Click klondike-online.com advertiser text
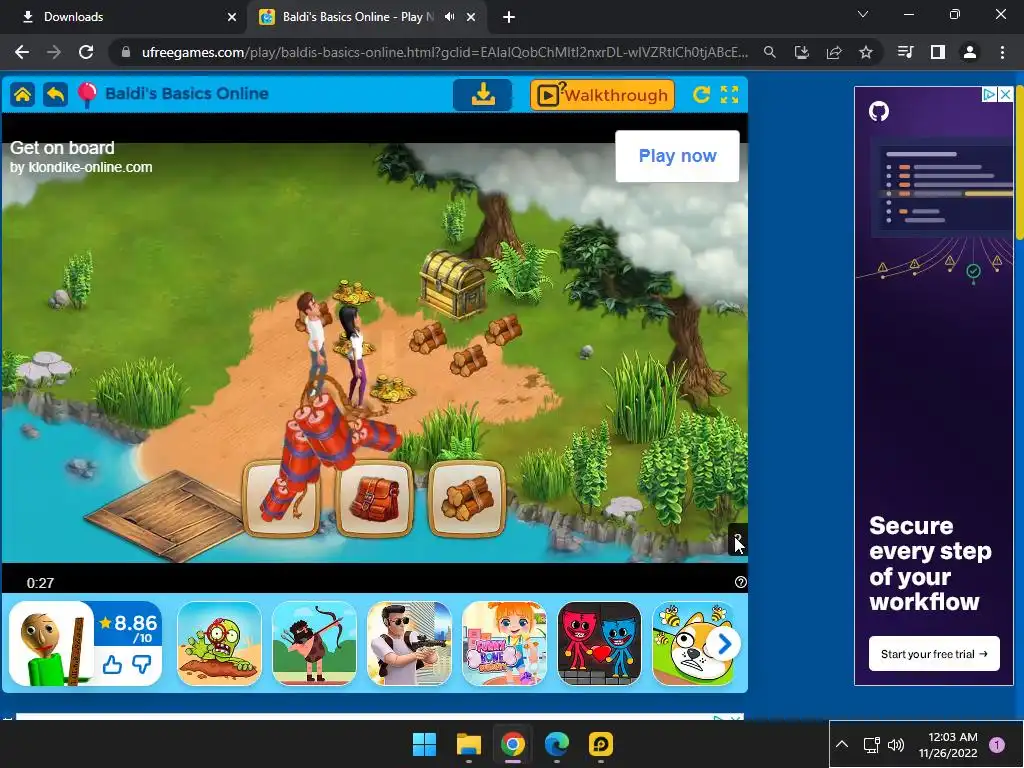Viewport: 1024px width, 768px height. pos(90,167)
